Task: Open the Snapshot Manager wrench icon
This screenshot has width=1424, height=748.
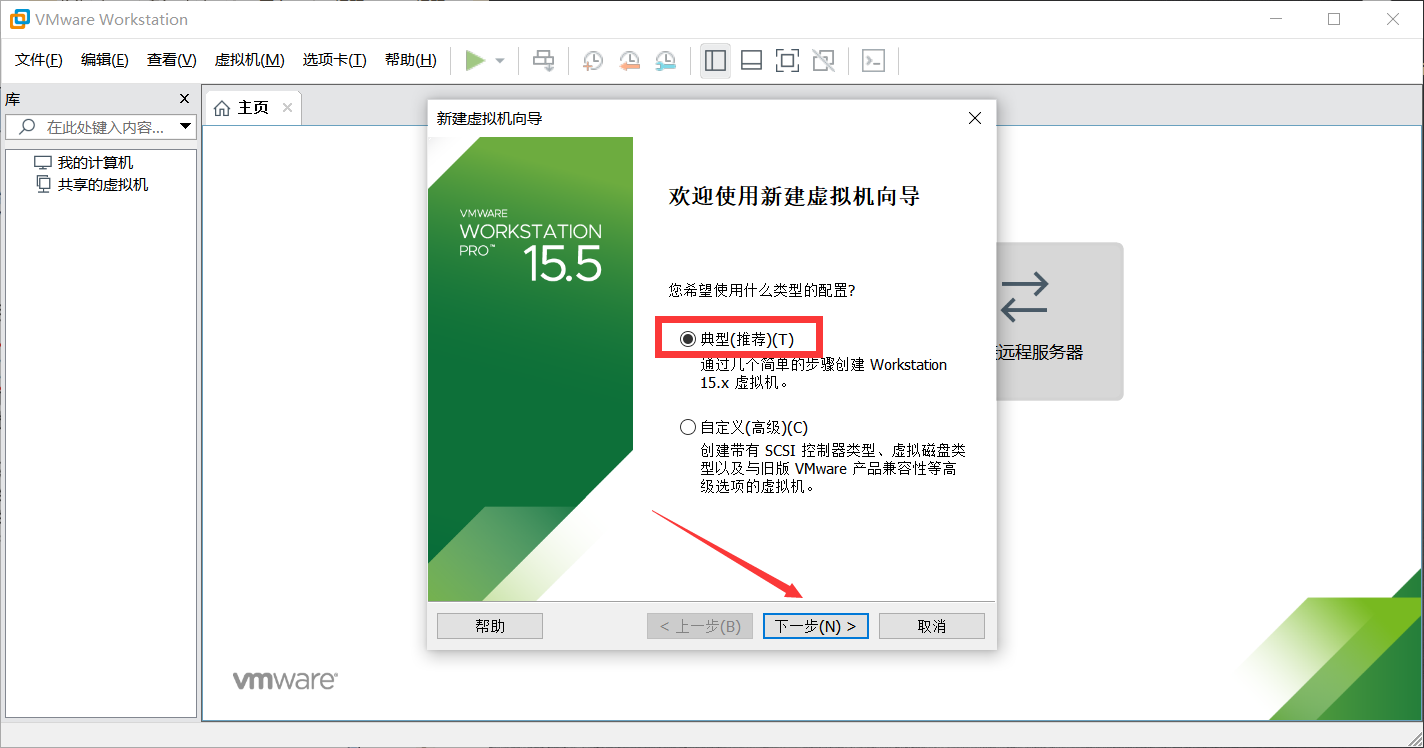Action: click(x=665, y=61)
